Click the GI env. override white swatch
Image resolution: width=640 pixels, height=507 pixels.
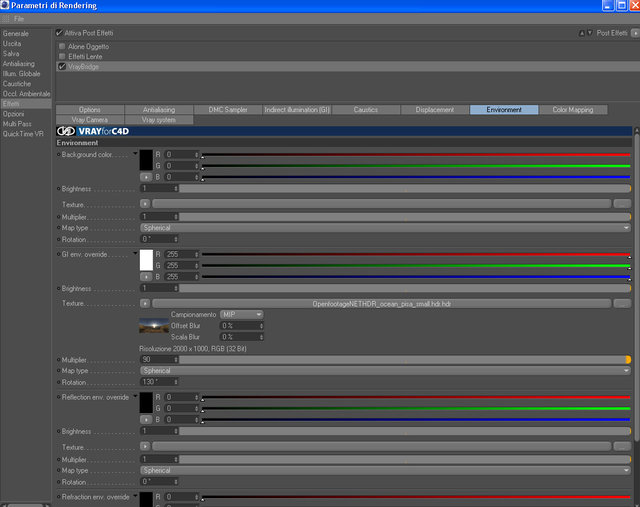coord(146,260)
